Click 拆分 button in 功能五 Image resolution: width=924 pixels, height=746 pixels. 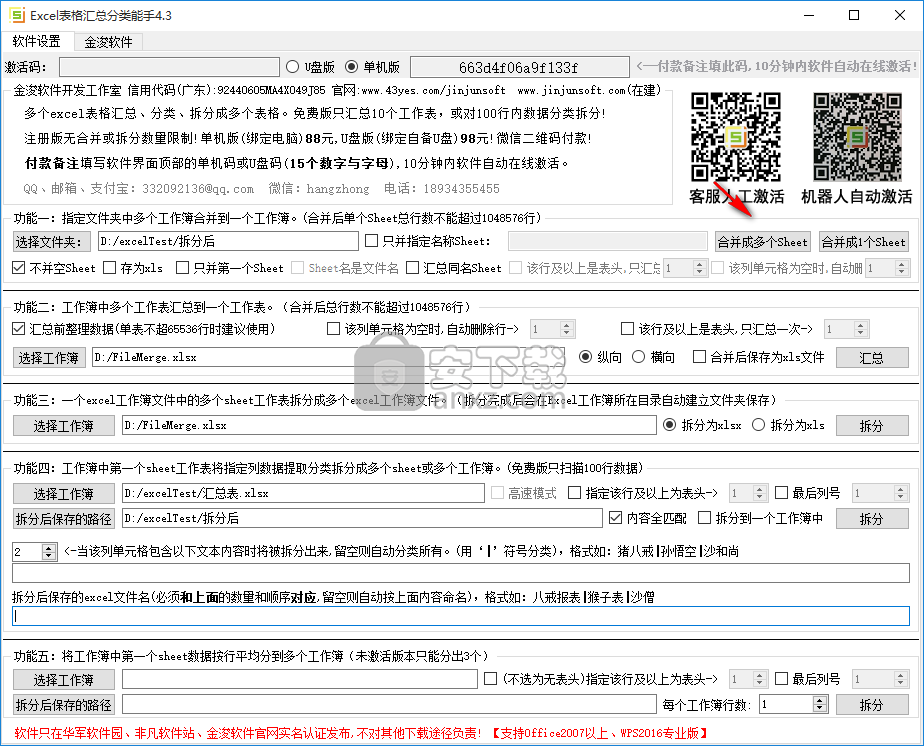pos(872,705)
